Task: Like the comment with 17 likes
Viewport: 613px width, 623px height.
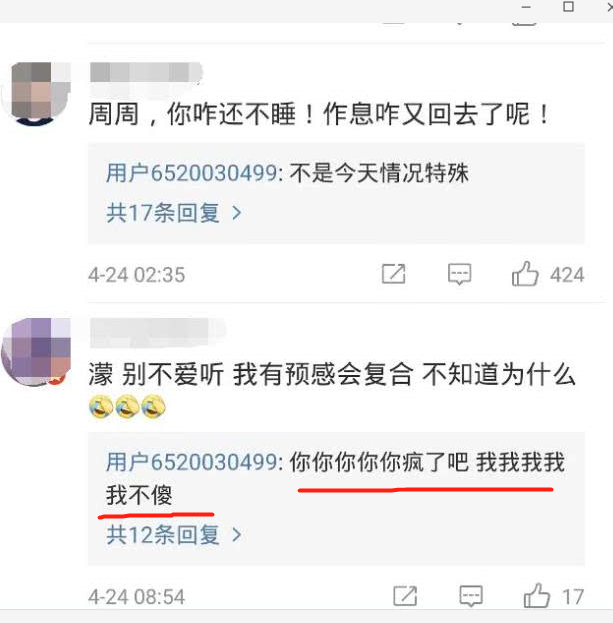Action: [x=537, y=596]
